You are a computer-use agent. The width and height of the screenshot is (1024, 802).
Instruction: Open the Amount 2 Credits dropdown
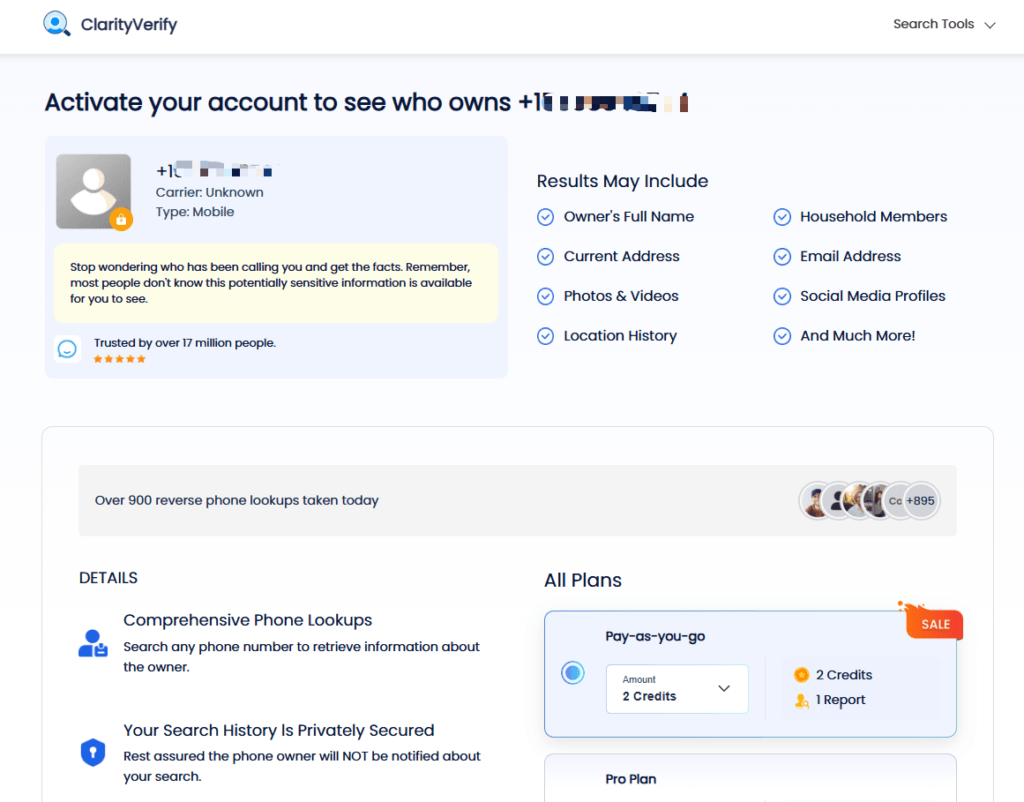677,689
